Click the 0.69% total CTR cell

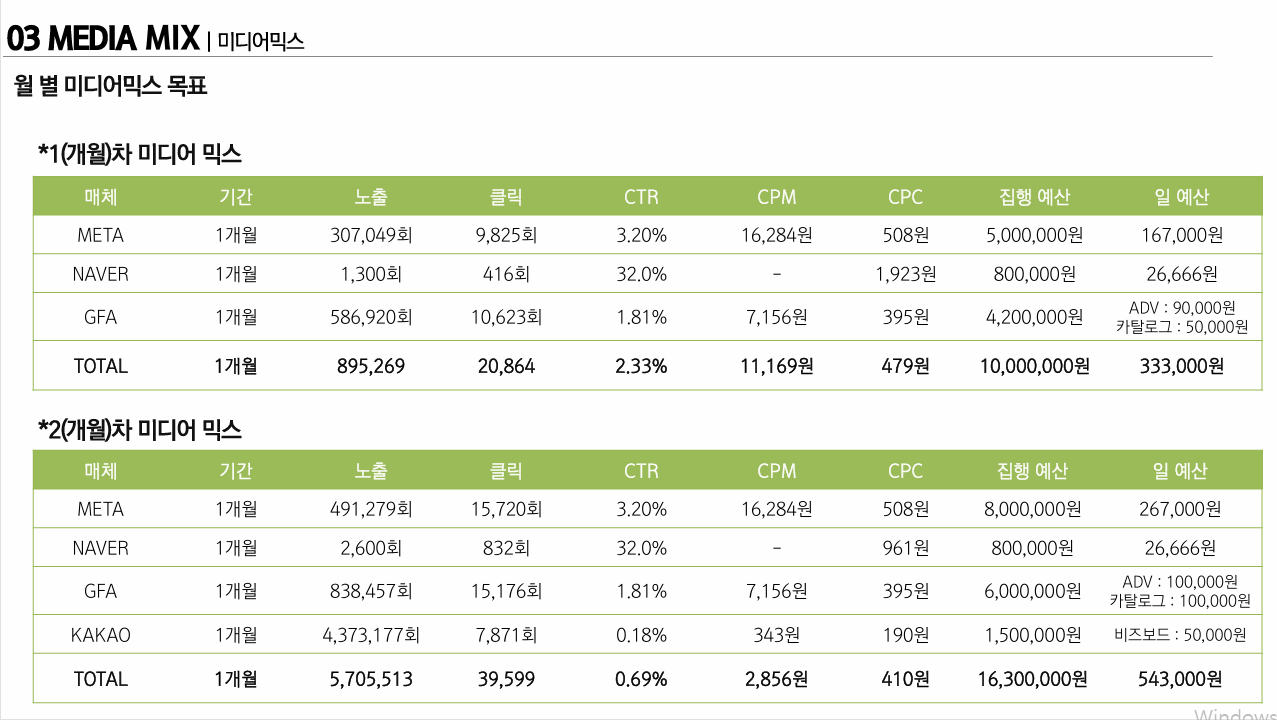pos(641,679)
